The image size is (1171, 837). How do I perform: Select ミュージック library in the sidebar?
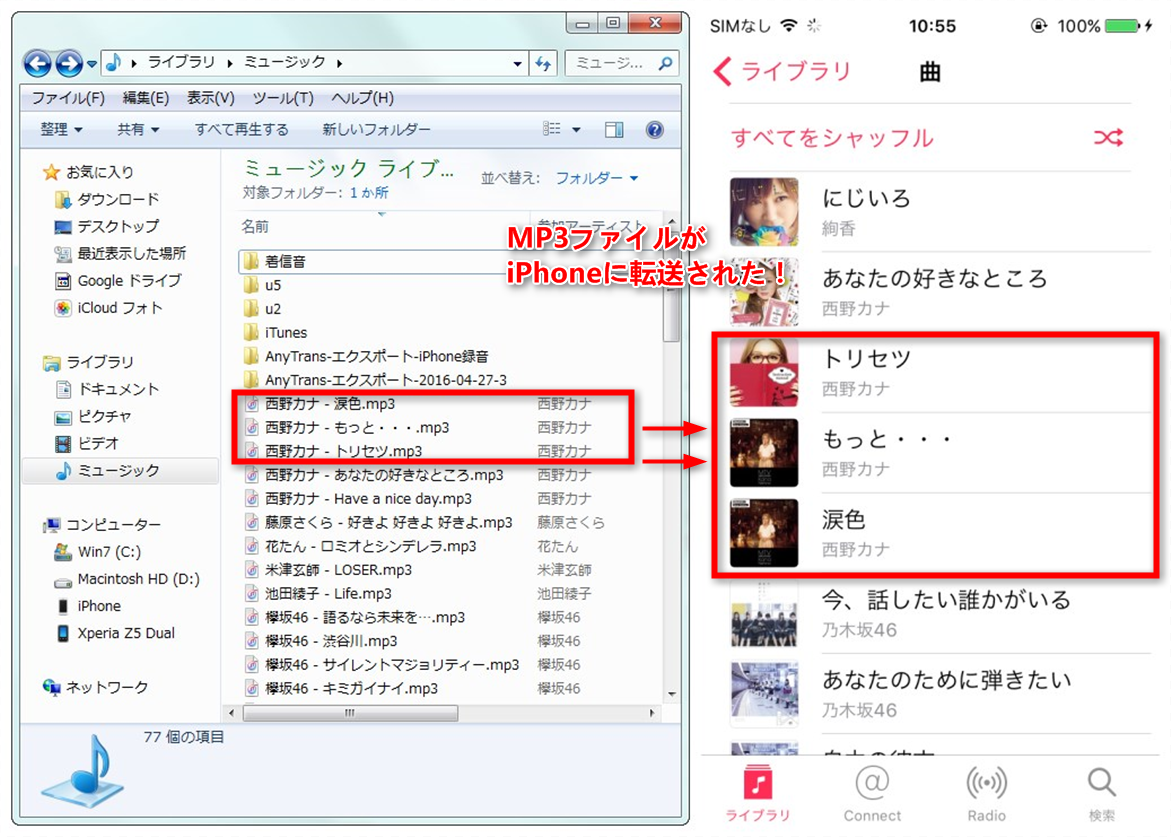(x=119, y=470)
